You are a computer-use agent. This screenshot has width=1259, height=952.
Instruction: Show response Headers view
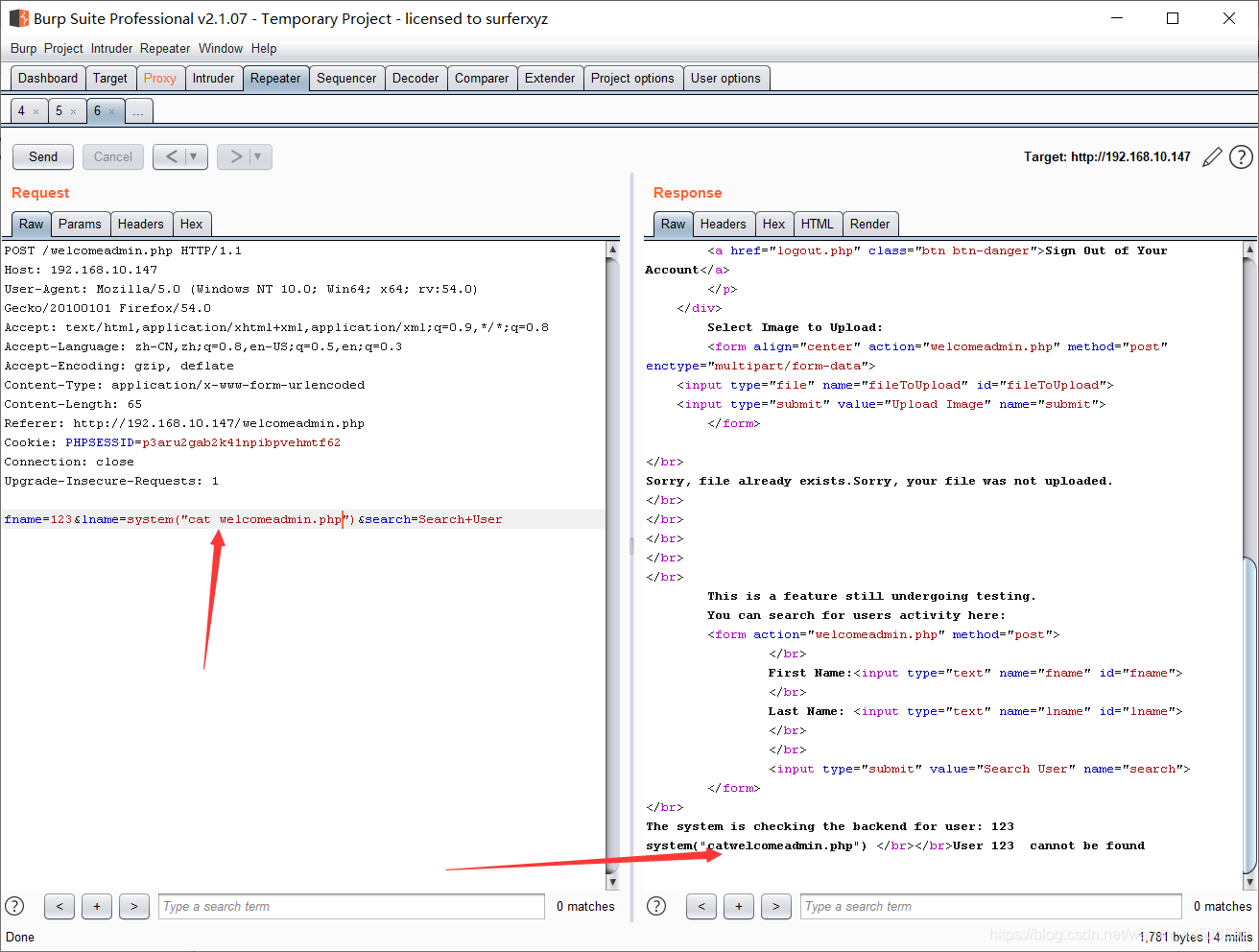[x=724, y=224]
